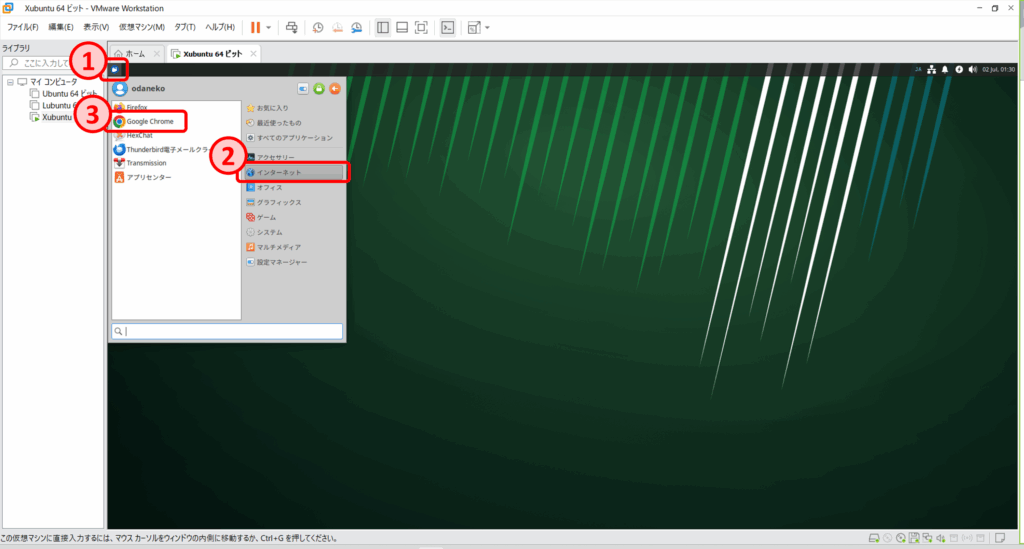Click the network connection icon in Xubuntu panel
The width and height of the screenshot is (1024, 549).
[x=931, y=69]
